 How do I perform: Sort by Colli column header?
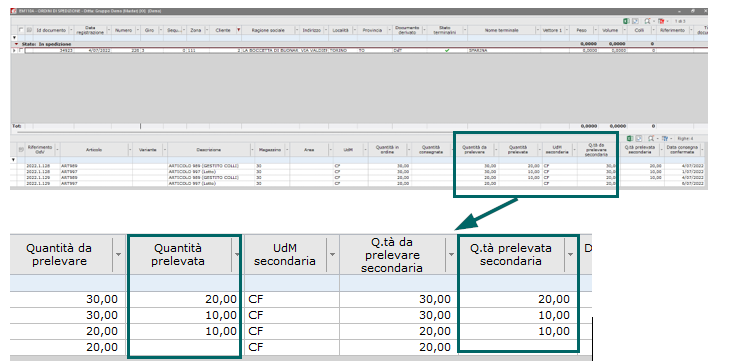coord(639,30)
